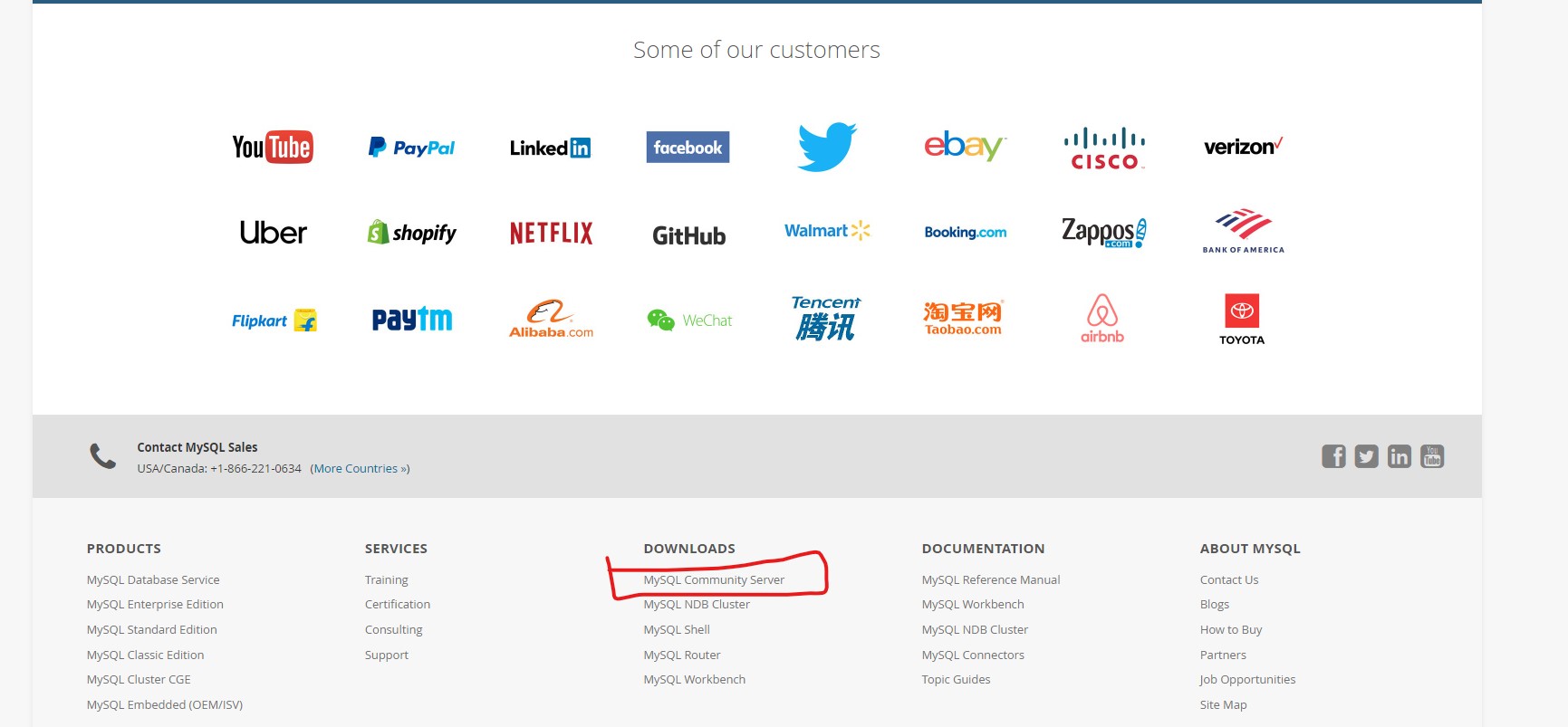
Task: Click the Alibaba.com customer logo
Action: click(551, 319)
